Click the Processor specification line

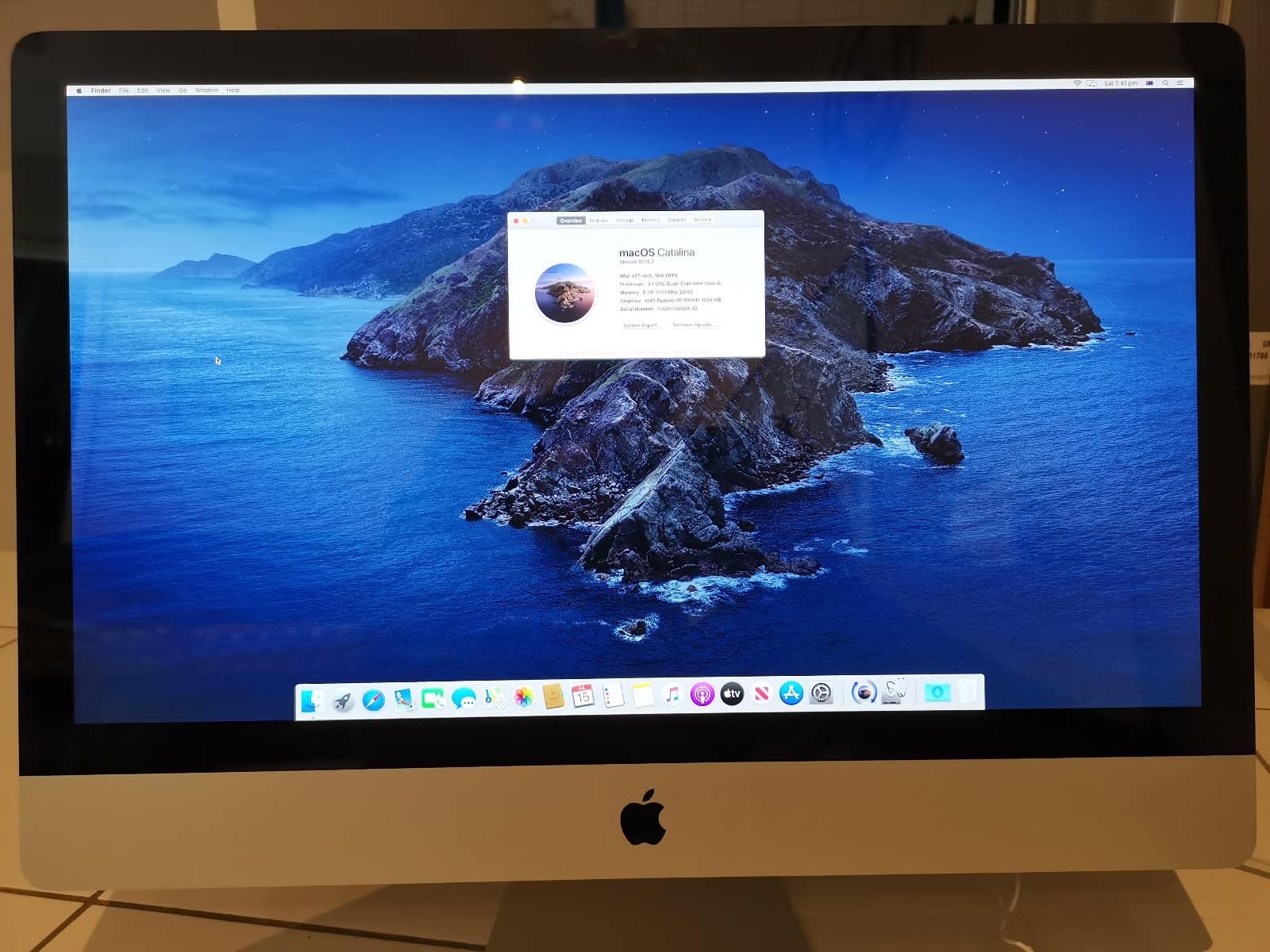pyautogui.click(x=671, y=283)
